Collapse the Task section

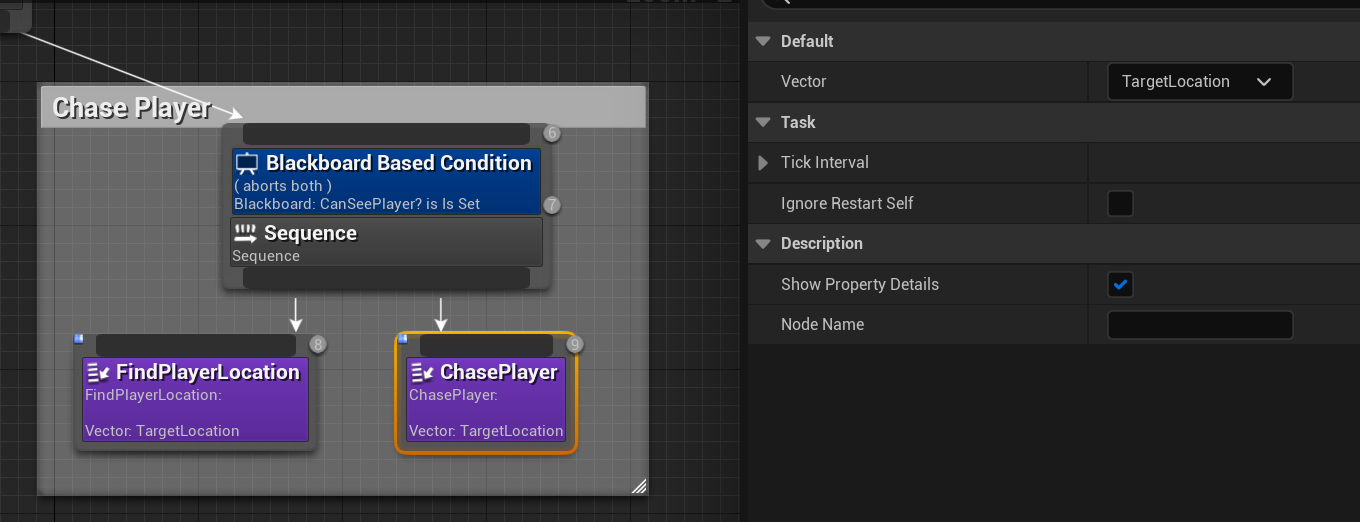click(x=764, y=123)
